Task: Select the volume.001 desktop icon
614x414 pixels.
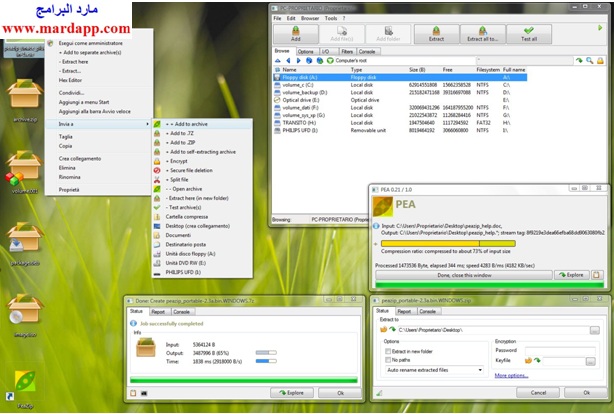Action: [25, 172]
